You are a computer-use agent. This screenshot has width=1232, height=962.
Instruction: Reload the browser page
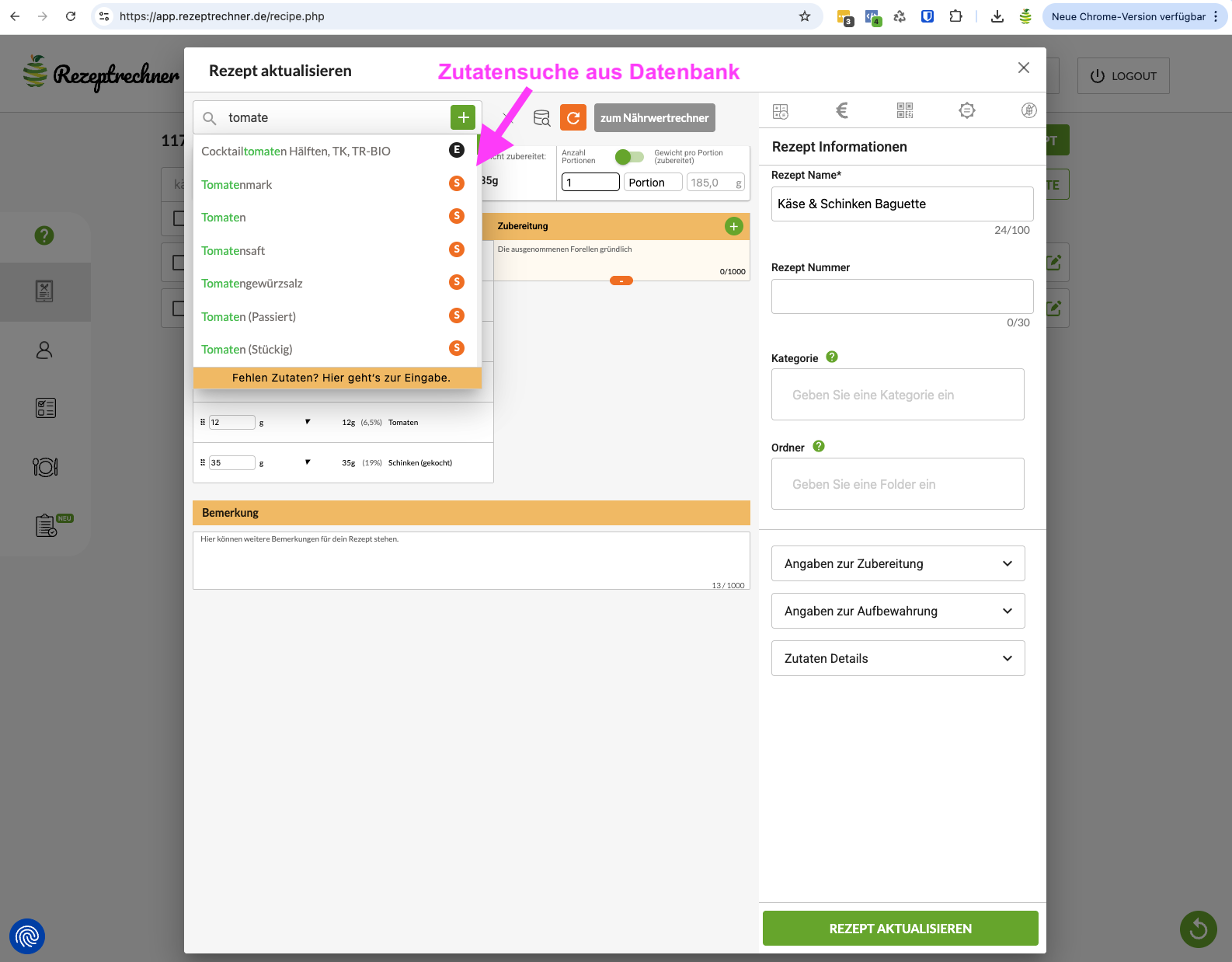point(71,16)
